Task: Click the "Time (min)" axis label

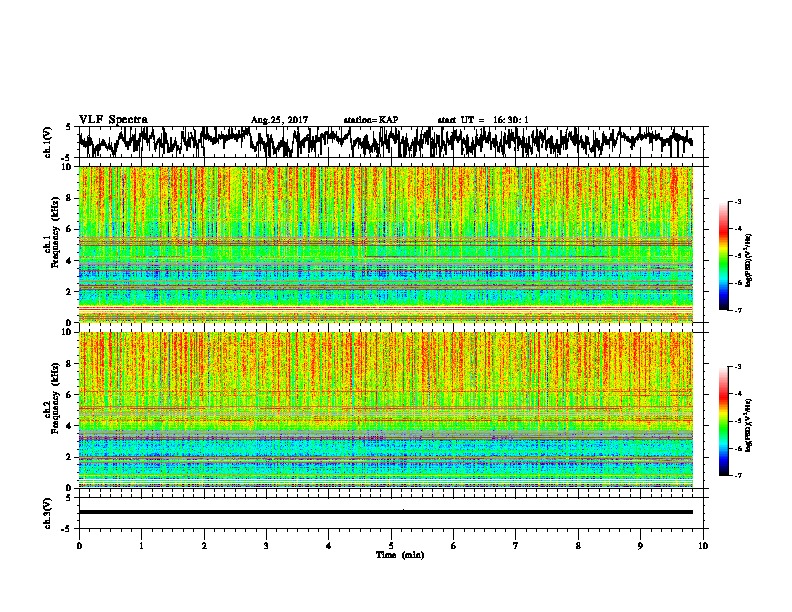Action: tap(400, 555)
